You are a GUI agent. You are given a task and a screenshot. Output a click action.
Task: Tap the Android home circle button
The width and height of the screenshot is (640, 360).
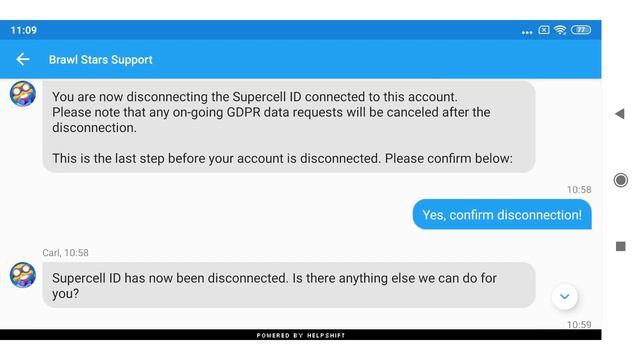click(620, 180)
